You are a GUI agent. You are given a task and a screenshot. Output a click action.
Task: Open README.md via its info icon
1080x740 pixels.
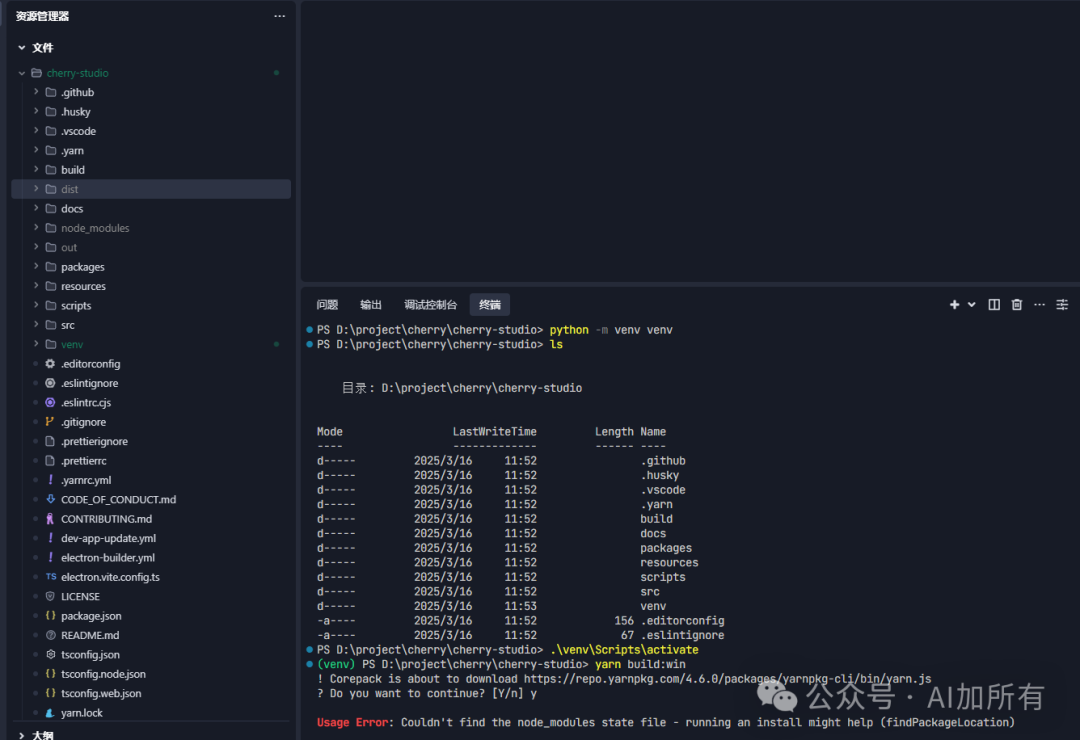(x=50, y=635)
